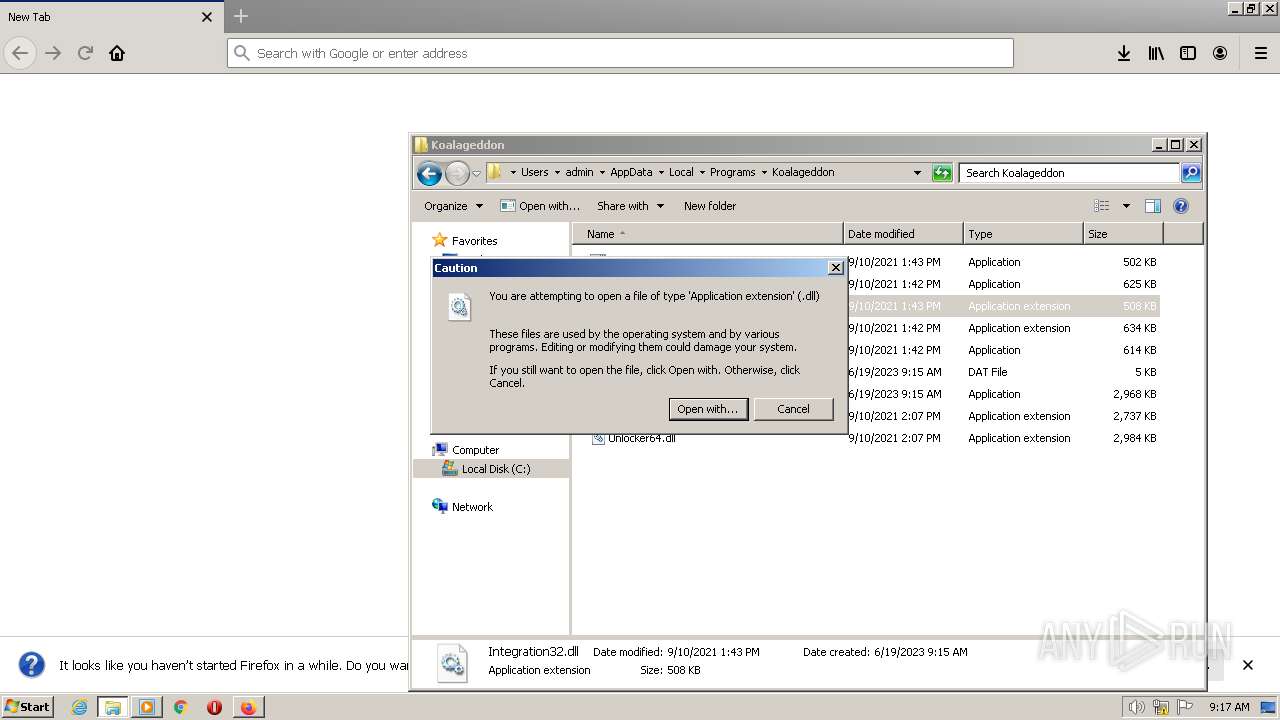The width and height of the screenshot is (1280, 720).
Task: Select Favorites in navigation pane
Action: pos(474,241)
